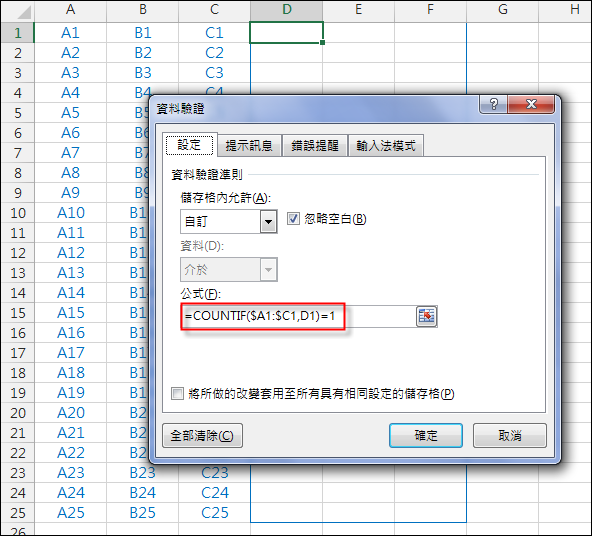
Task: Click cell containing B2
Action: tap(142, 53)
